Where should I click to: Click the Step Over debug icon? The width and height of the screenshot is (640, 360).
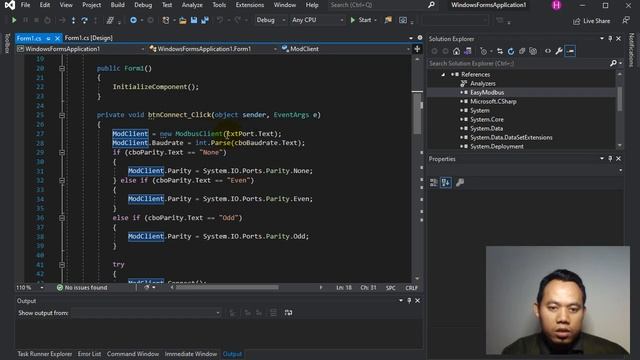[x=84, y=20]
